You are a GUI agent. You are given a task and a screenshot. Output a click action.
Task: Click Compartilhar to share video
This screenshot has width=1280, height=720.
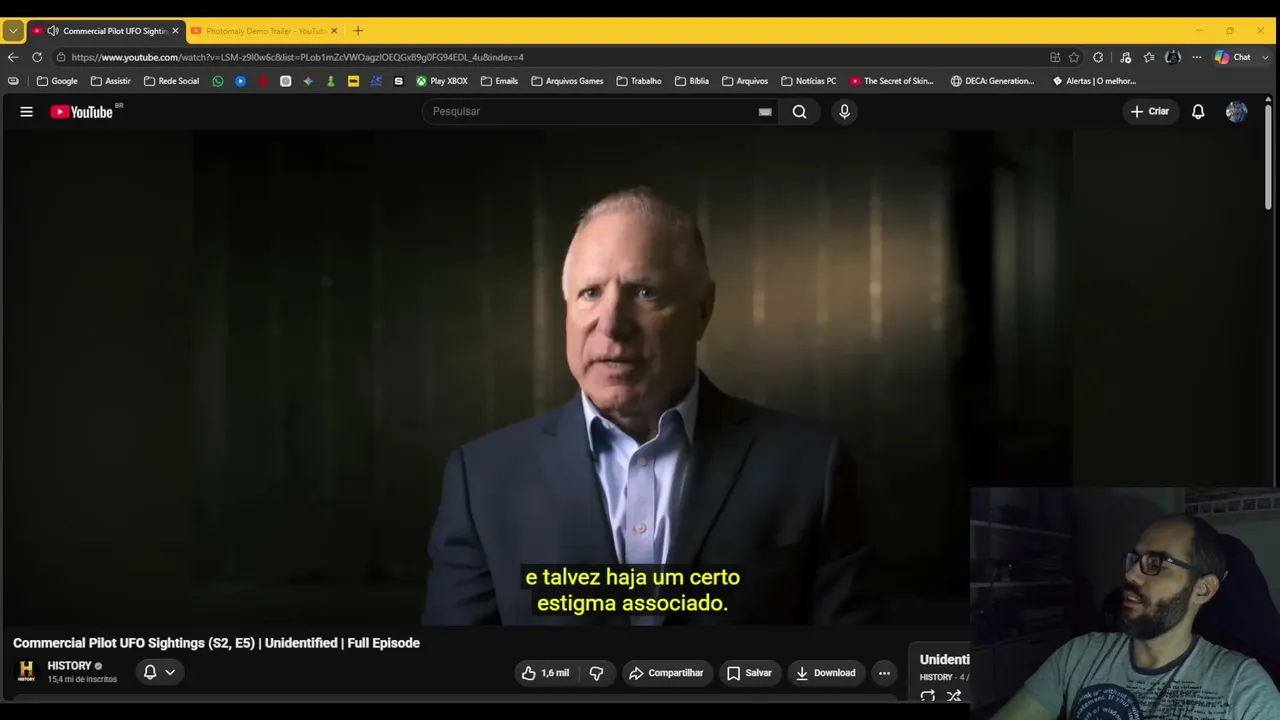pyautogui.click(x=666, y=673)
